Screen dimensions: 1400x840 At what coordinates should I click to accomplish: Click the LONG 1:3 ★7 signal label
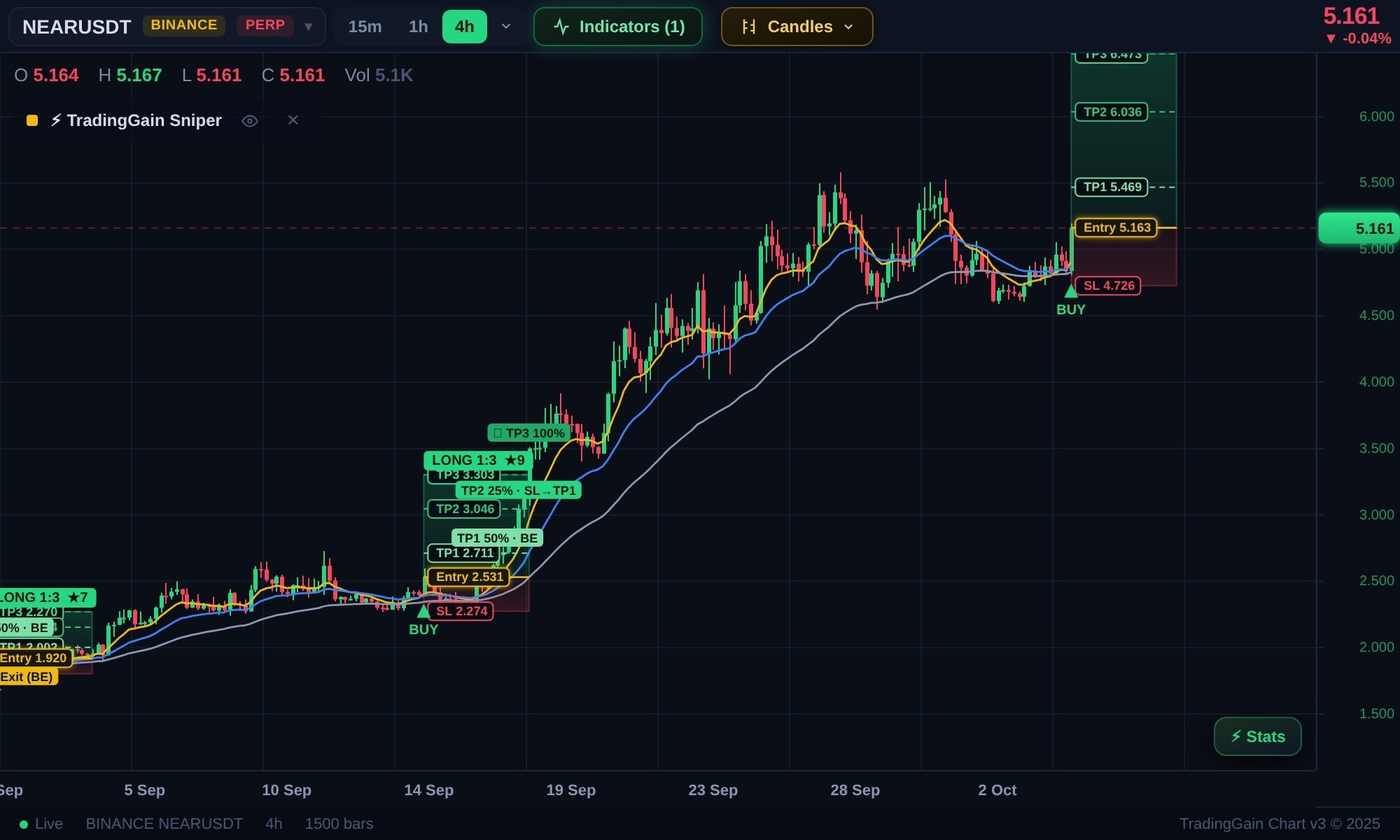[x=47, y=597]
